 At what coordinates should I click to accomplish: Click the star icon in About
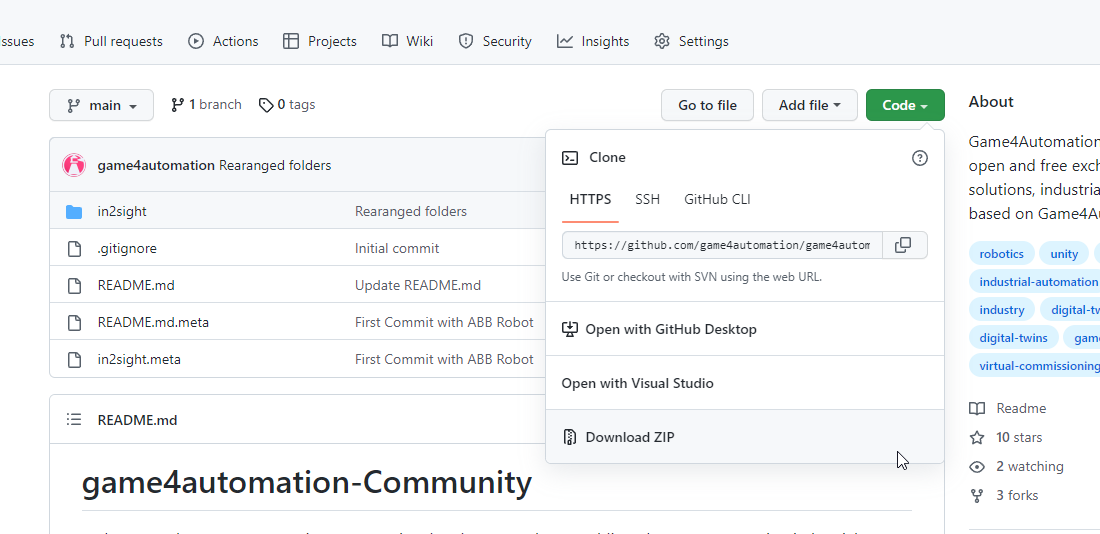click(x=977, y=438)
